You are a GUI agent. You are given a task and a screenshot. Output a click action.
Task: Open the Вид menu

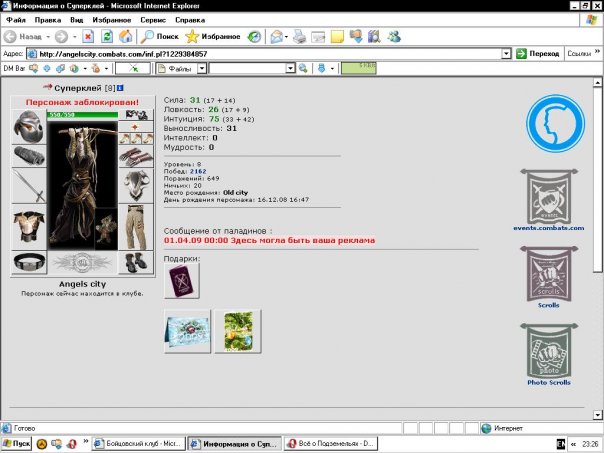tap(77, 20)
